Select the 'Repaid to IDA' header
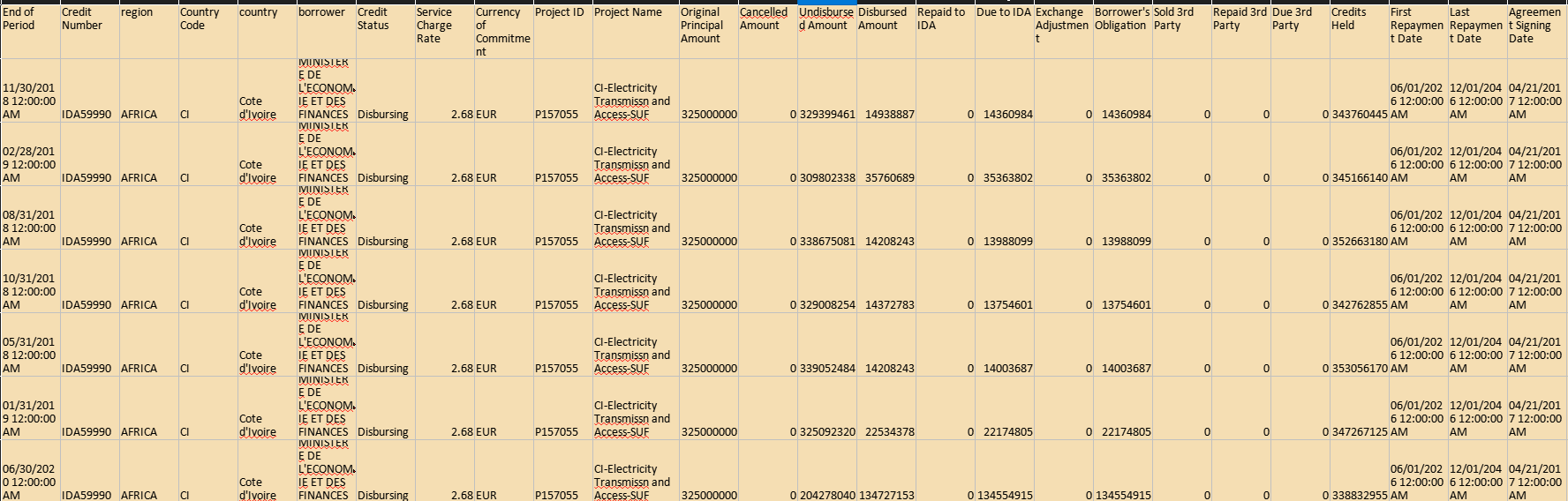1568x501 pixels. [945, 32]
